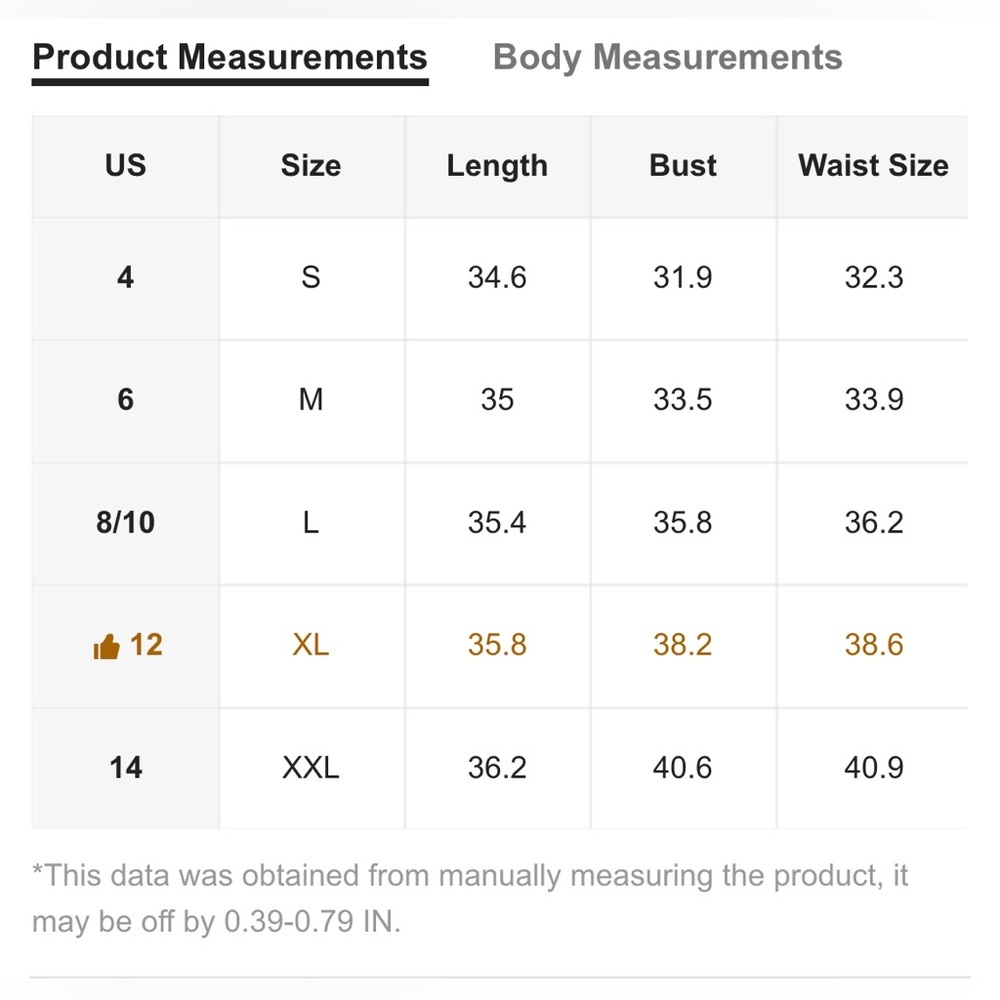The width and height of the screenshot is (1000, 1000).
Task: Click the Waist Size column header
Action: 873,166
